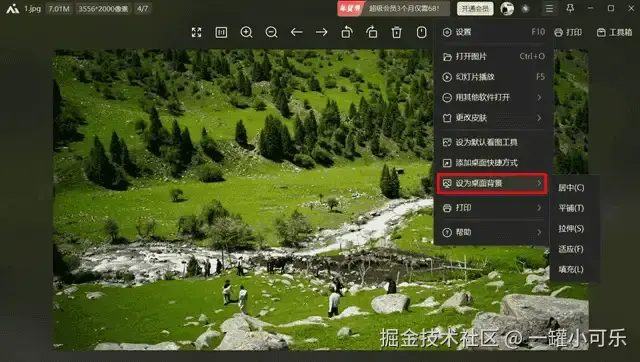Image resolution: width=640 pixels, height=362 pixels.
Task: Open 设置 settings menu entry
Action: click(x=493, y=32)
